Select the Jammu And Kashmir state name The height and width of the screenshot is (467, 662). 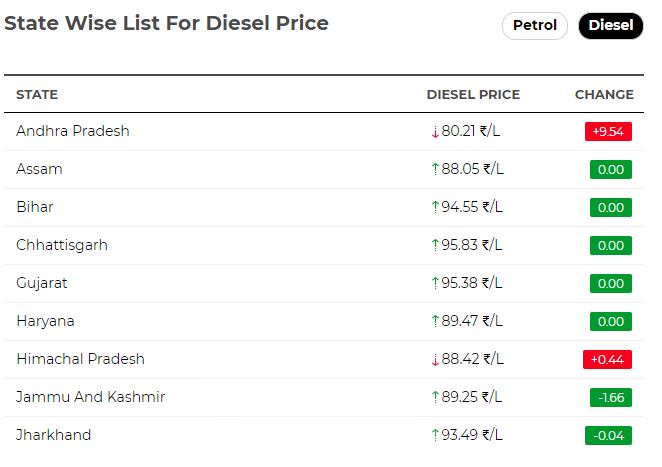coord(90,397)
